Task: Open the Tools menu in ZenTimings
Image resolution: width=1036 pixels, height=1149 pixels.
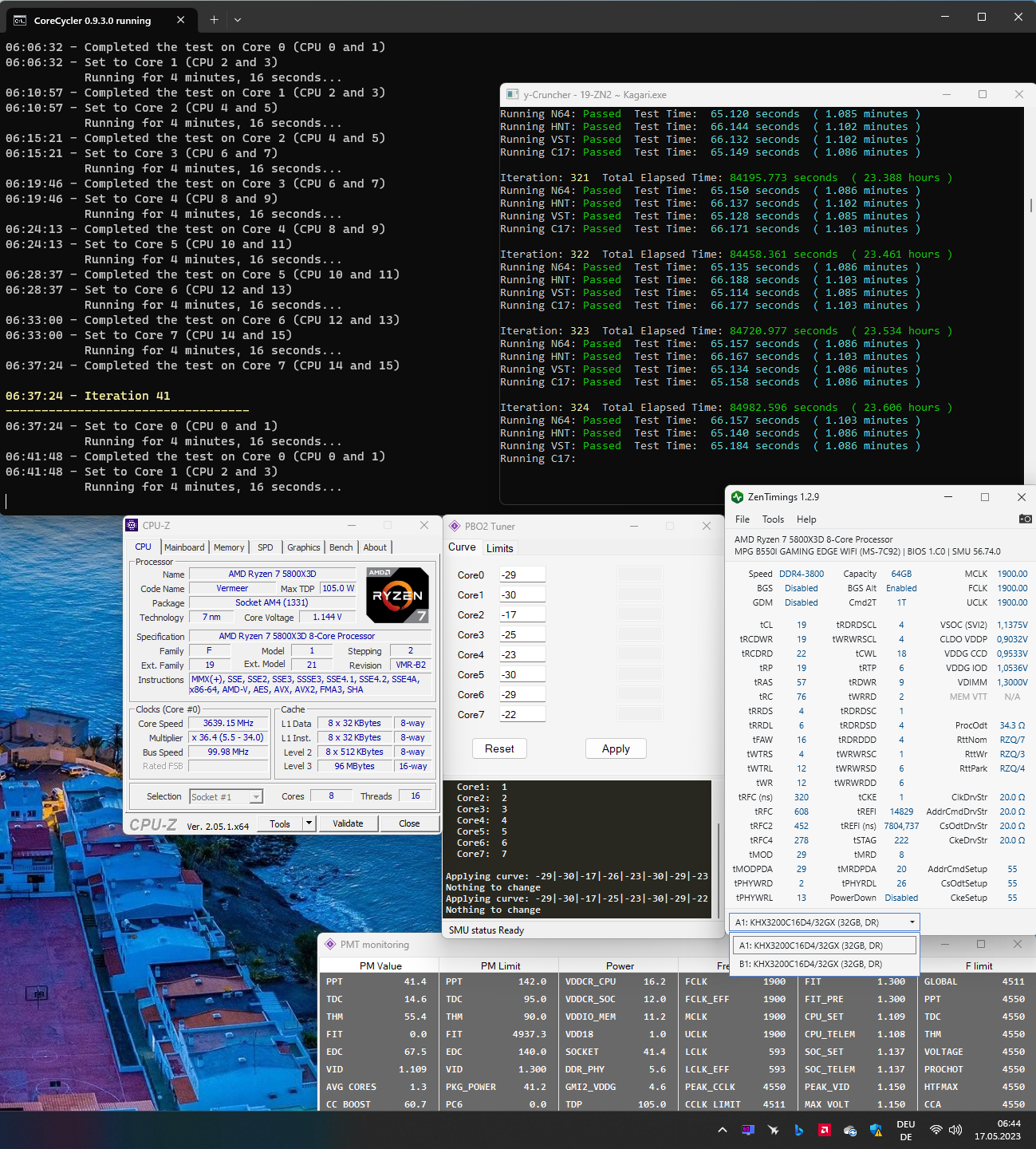Action: coord(773,519)
